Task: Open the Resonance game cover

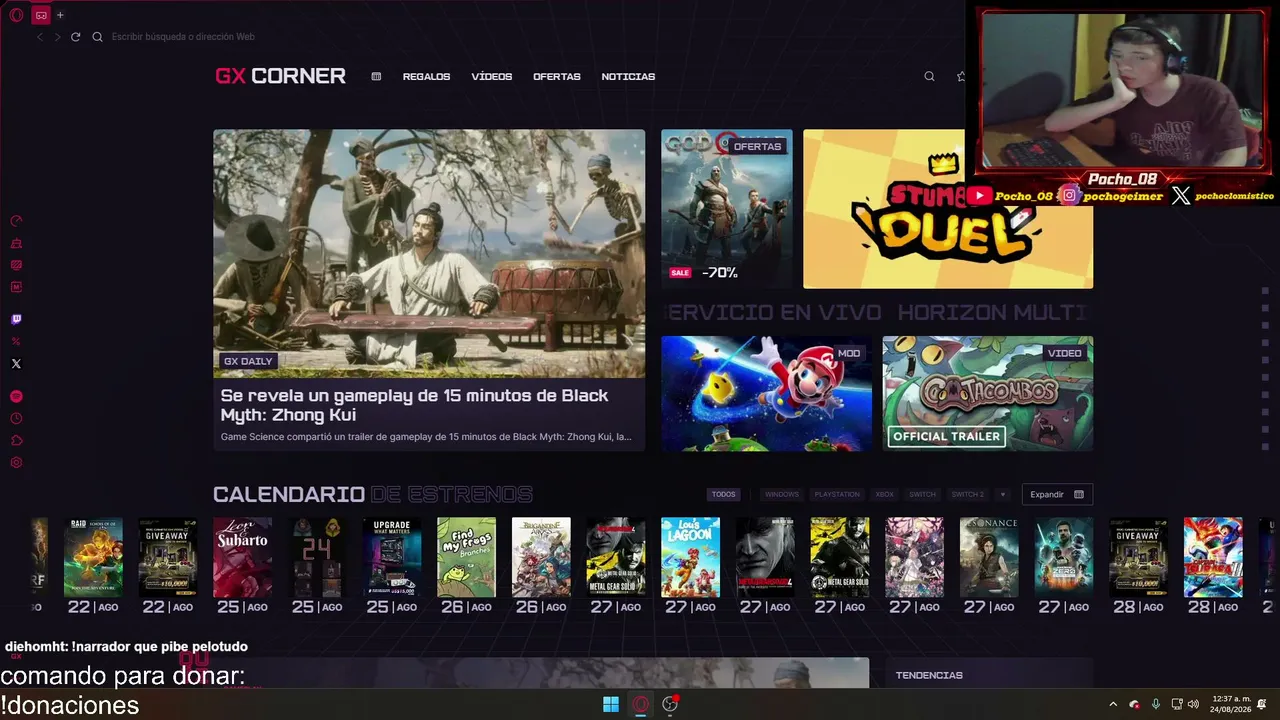Action: coord(989,557)
